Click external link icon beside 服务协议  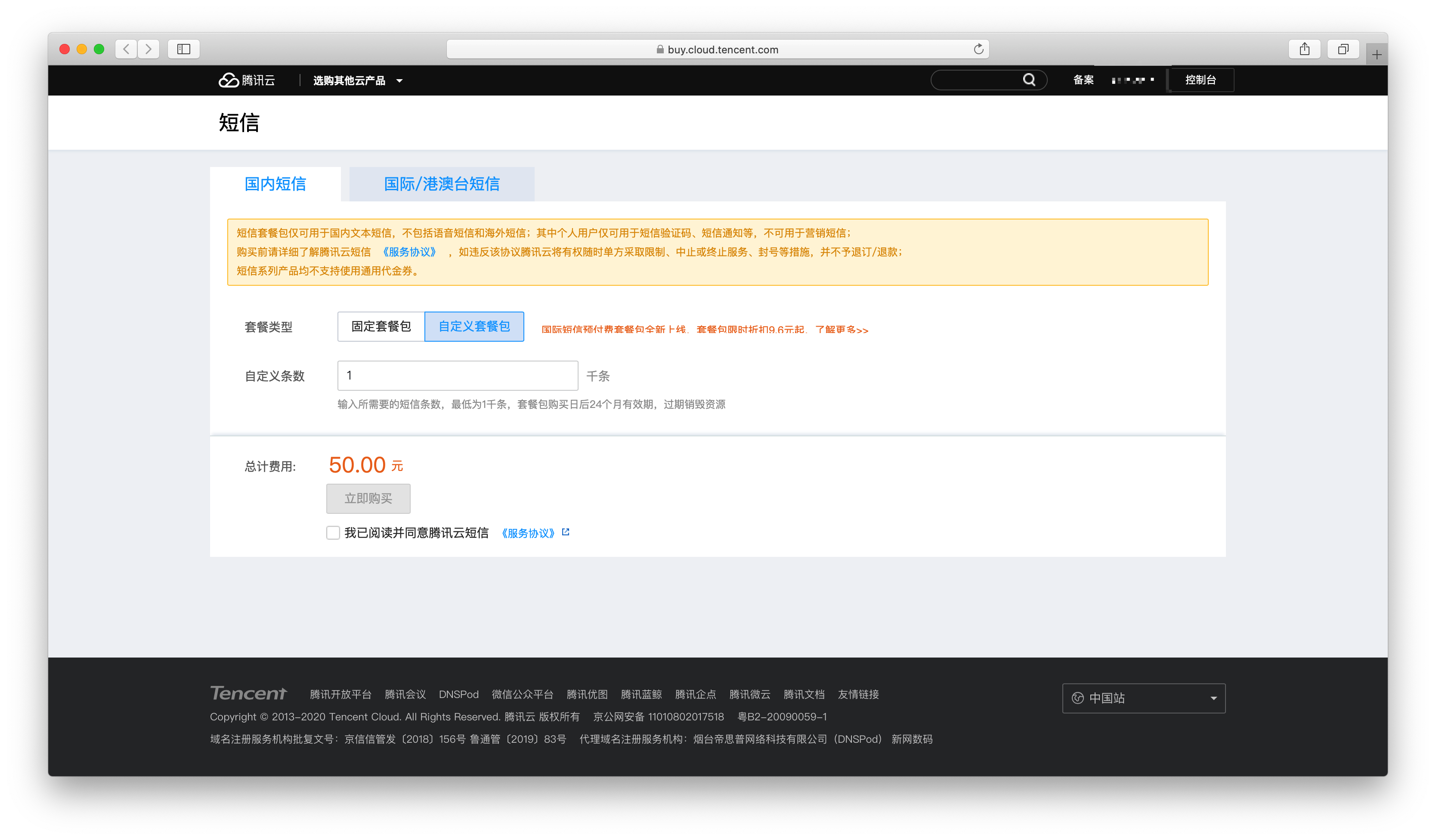pyautogui.click(x=565, y=532)
